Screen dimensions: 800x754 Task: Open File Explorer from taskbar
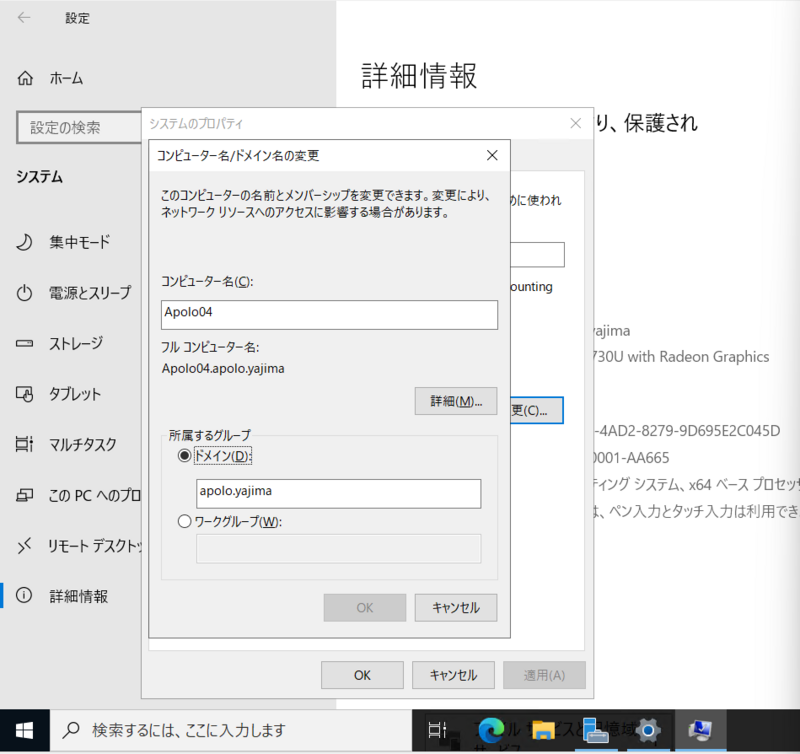[x=543, y=731]
